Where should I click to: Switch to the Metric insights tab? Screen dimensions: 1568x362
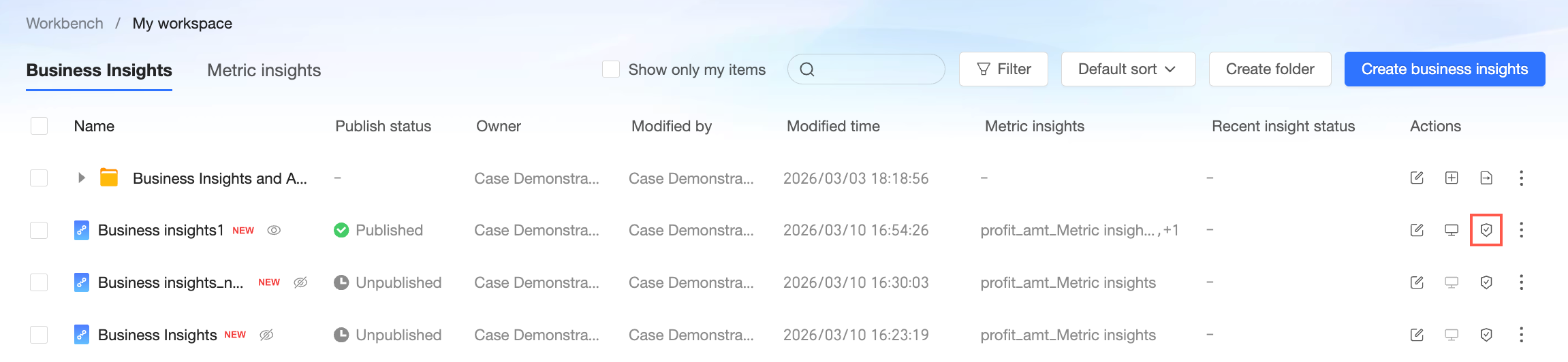(x=264, y=70)
